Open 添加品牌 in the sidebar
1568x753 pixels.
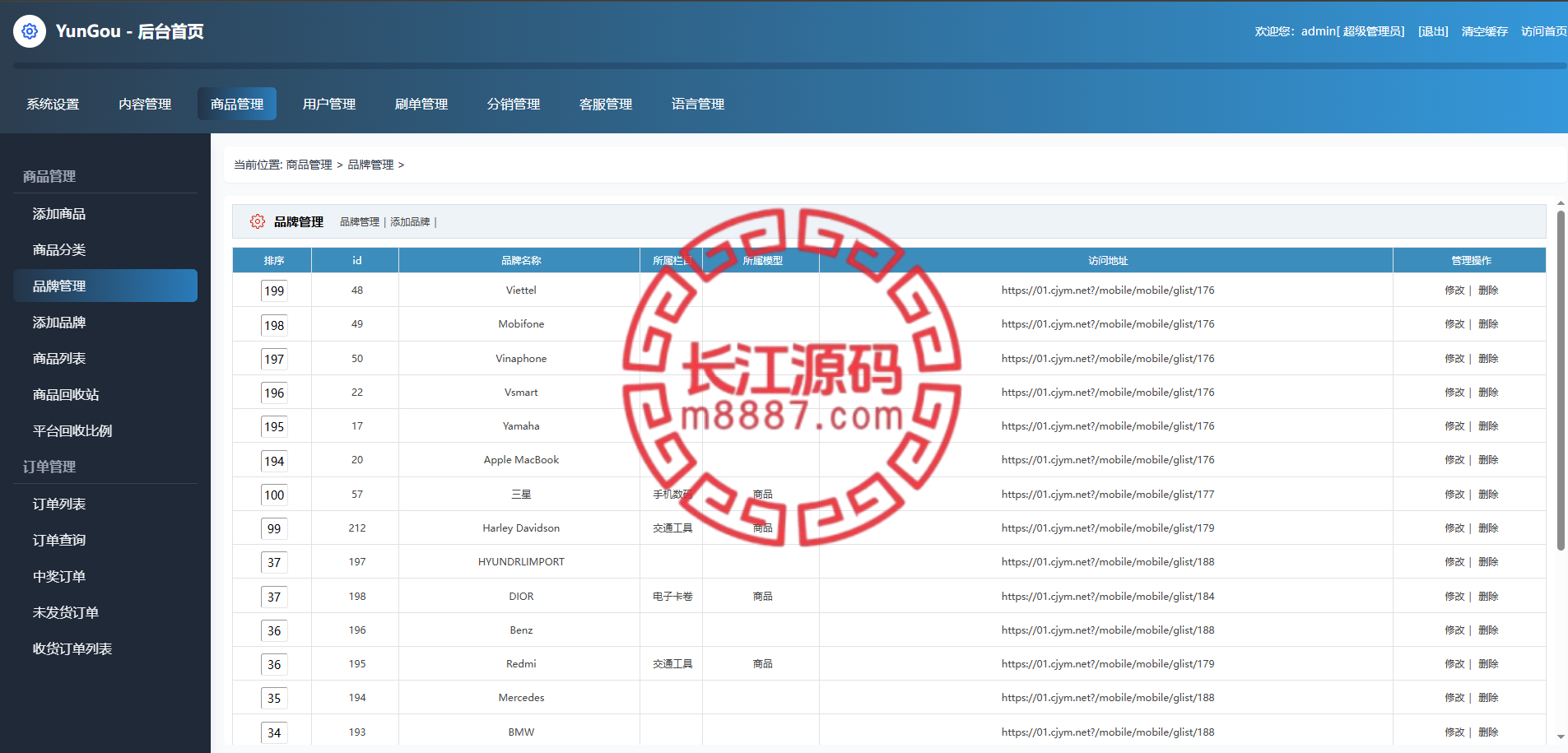105,322
